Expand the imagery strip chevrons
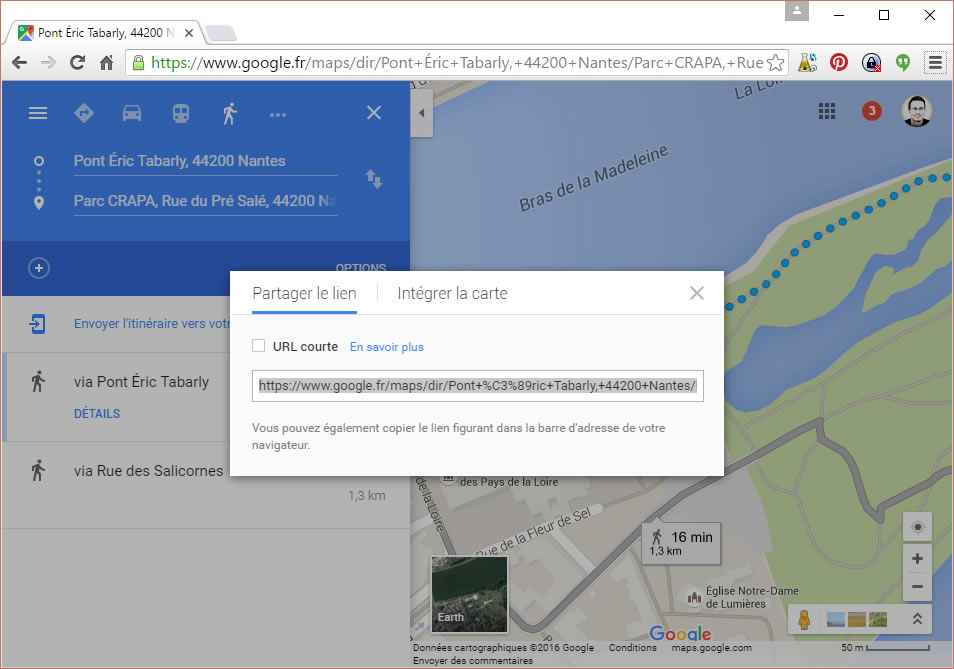 (917, 619)
